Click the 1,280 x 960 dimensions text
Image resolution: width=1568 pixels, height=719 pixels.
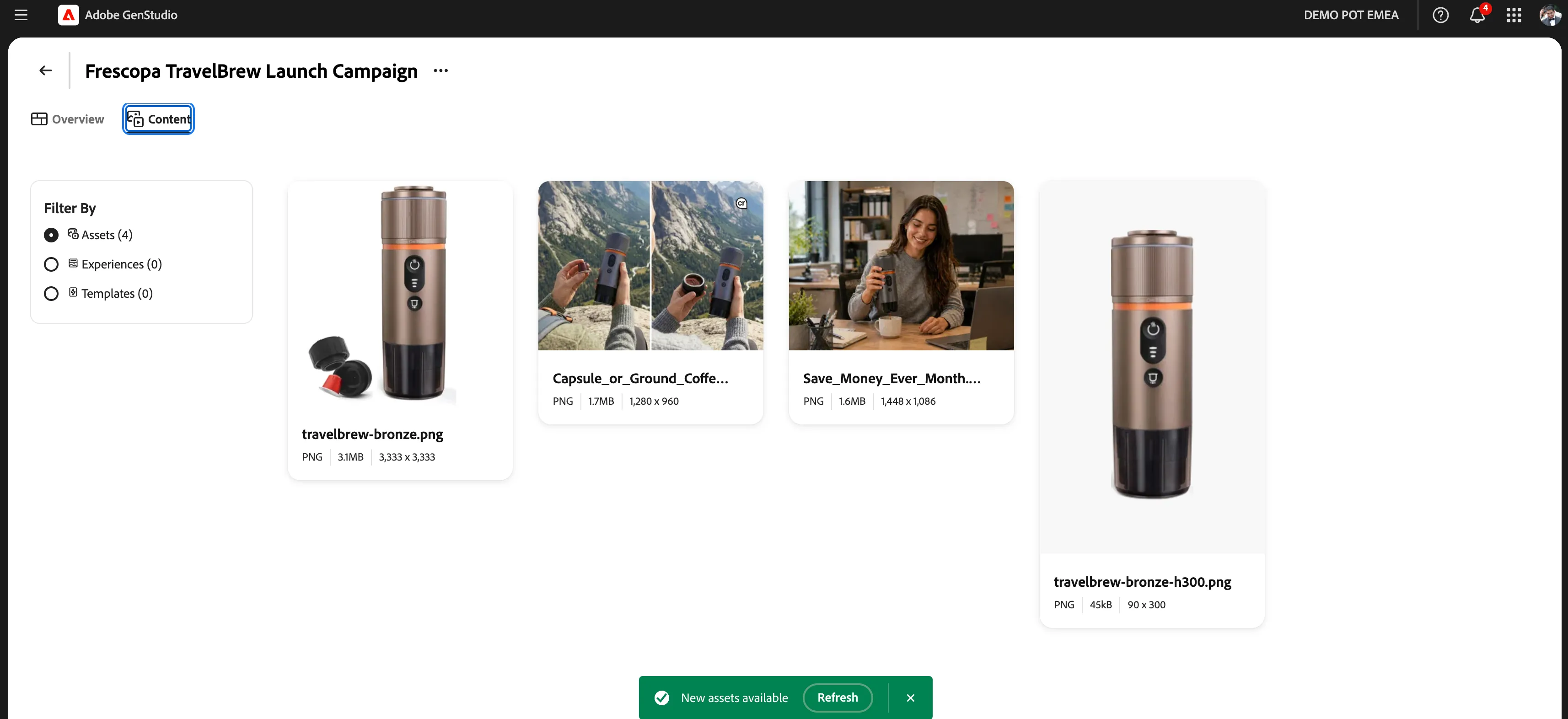point(654,401)
